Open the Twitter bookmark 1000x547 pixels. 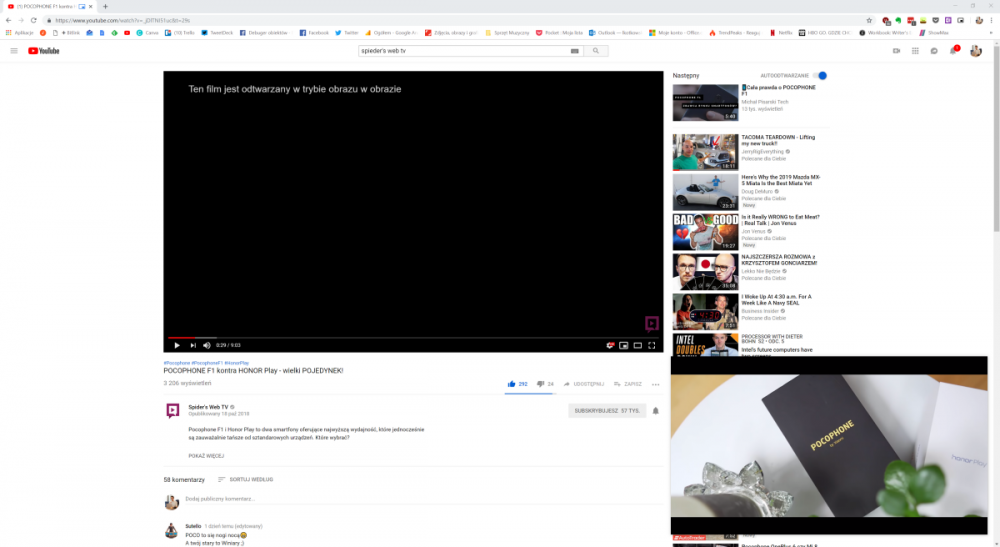[347, 33]
